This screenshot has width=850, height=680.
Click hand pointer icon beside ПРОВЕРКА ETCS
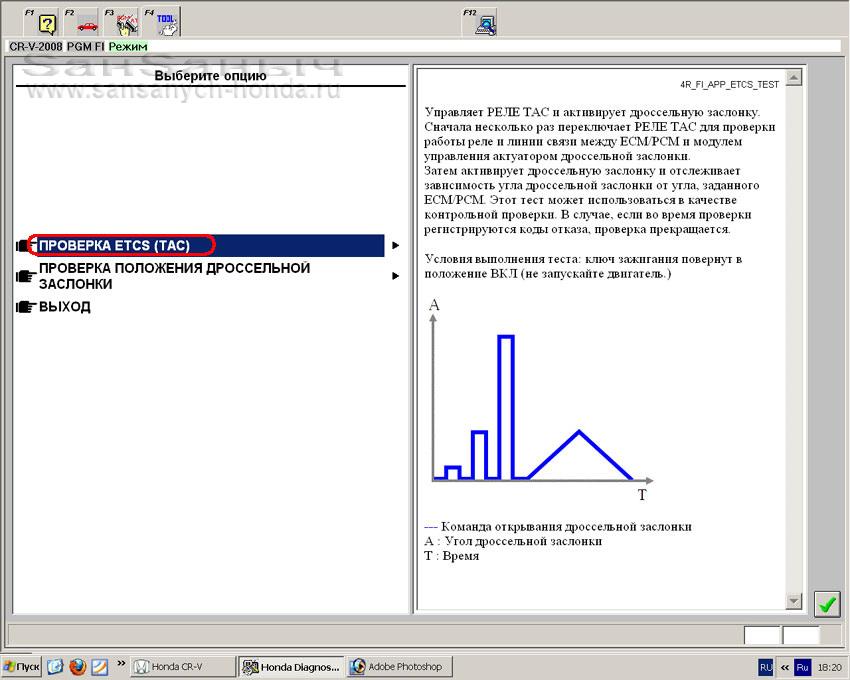point(25,246)
